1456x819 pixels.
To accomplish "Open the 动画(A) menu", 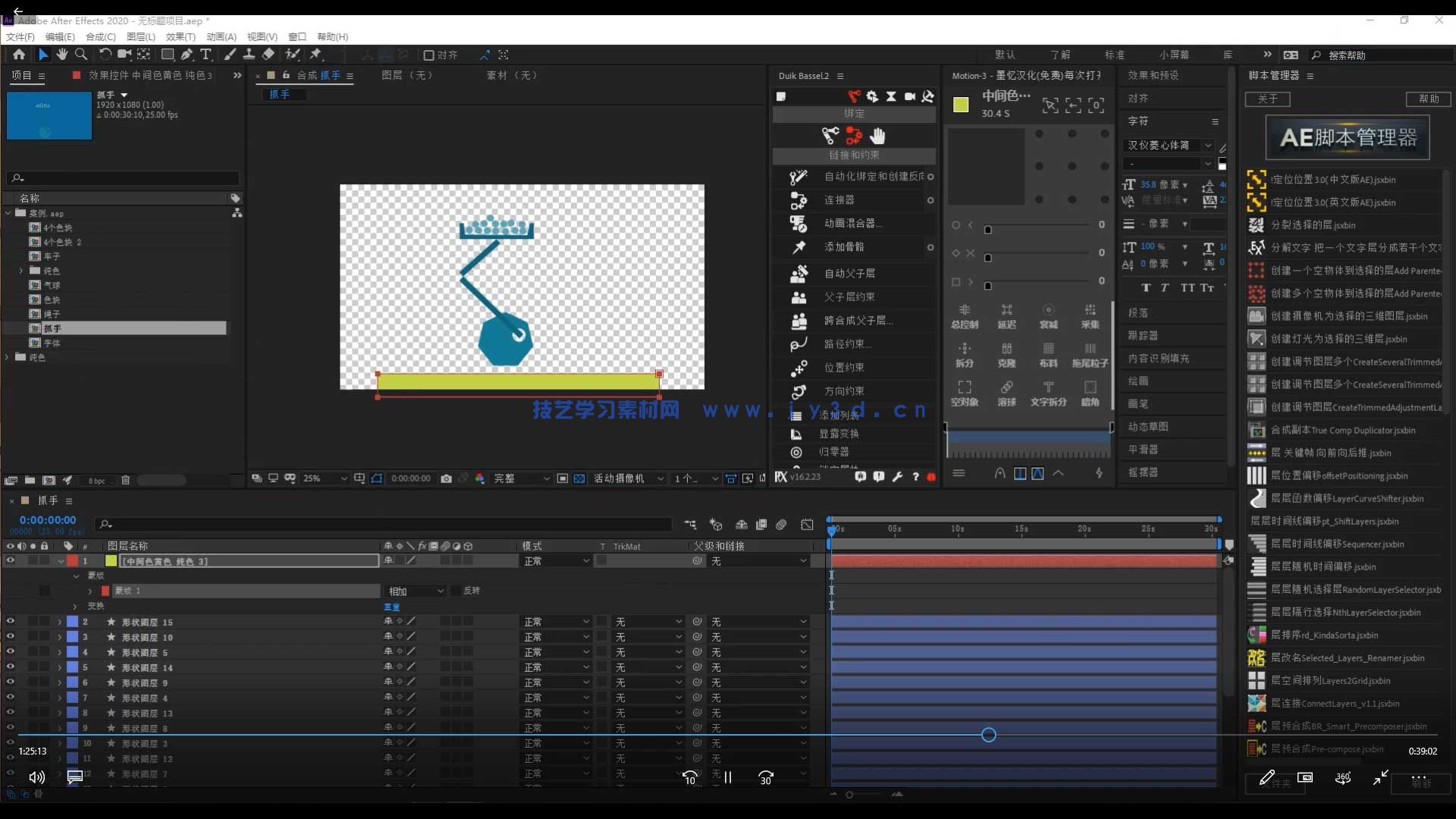I will pyautogui.click(x=221, y=36).
